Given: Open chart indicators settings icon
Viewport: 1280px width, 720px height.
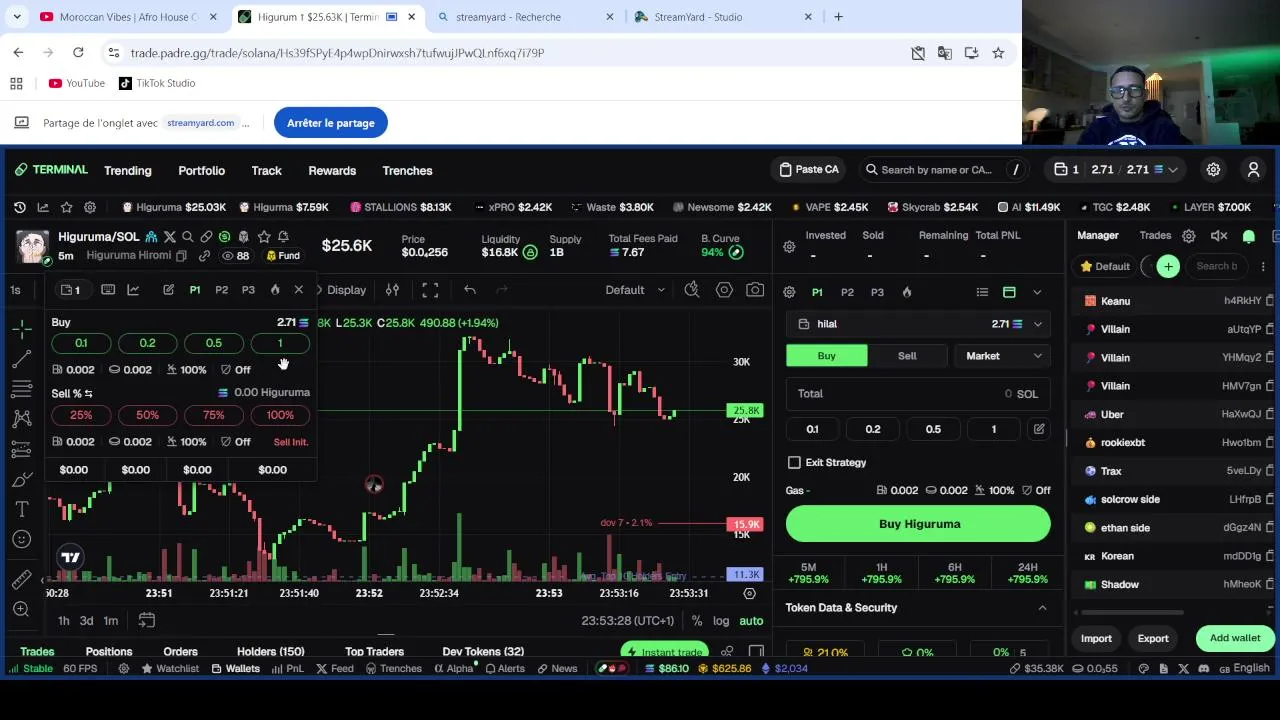Looking at the screenshot, I should point(392,290).
